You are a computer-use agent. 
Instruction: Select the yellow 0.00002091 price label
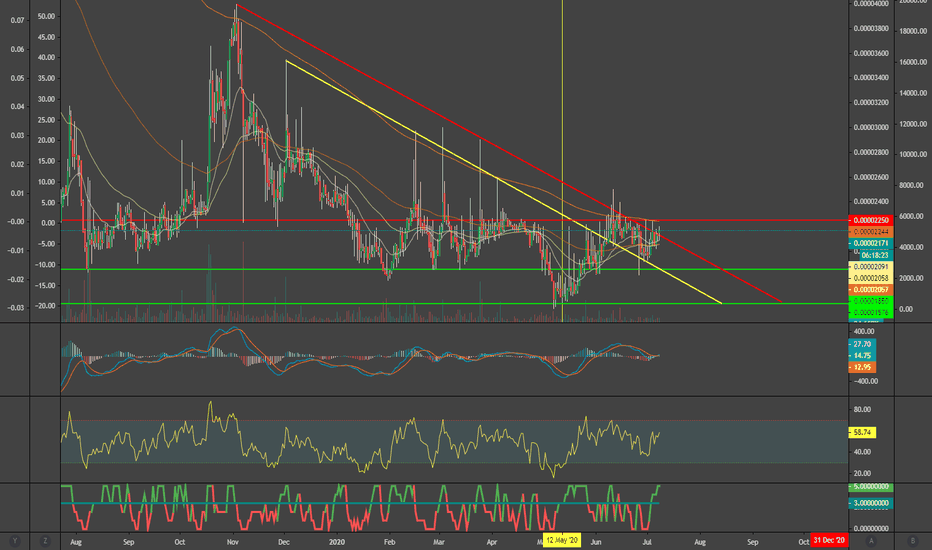point(871,267)
